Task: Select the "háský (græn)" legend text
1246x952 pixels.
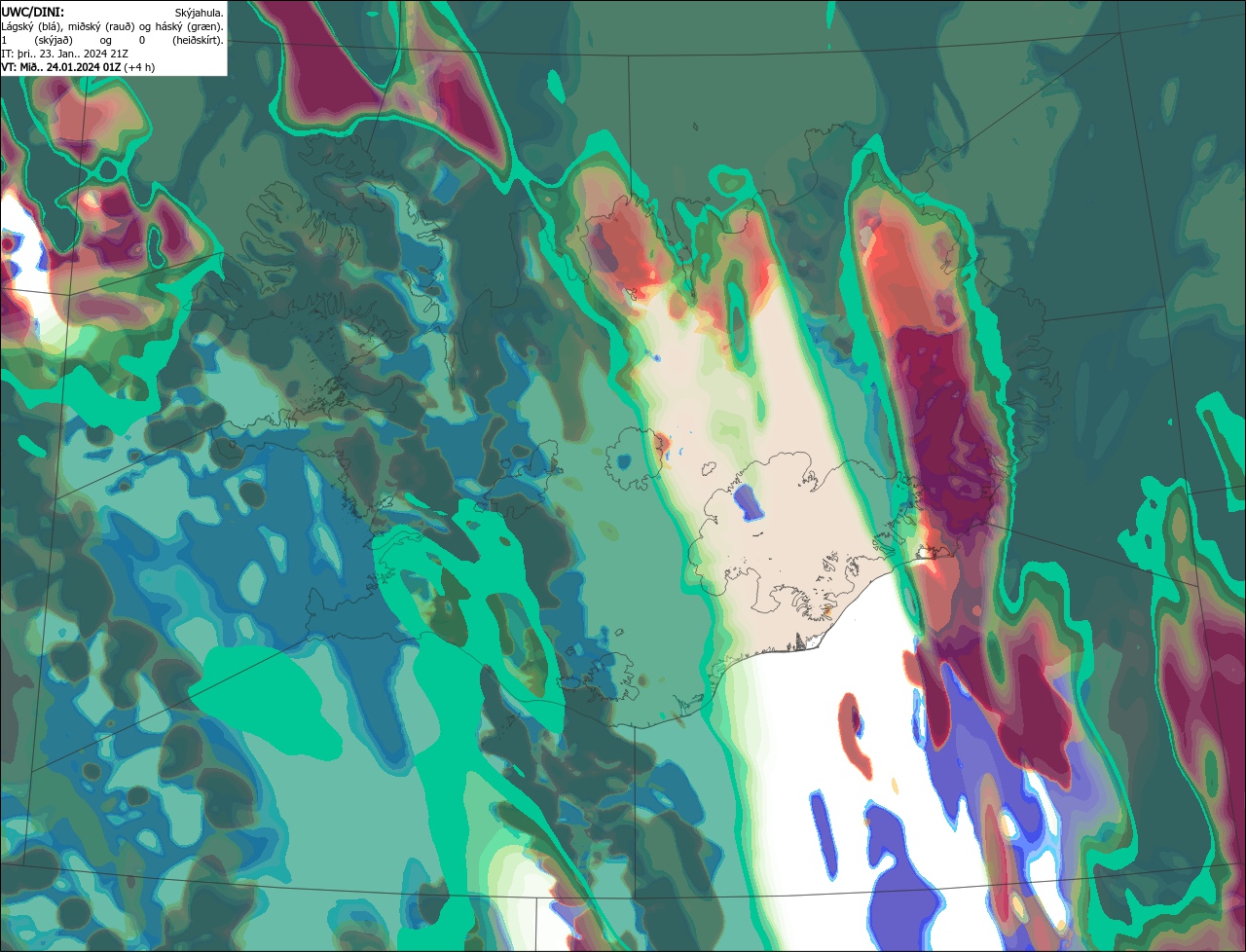Action: (187, 27)
